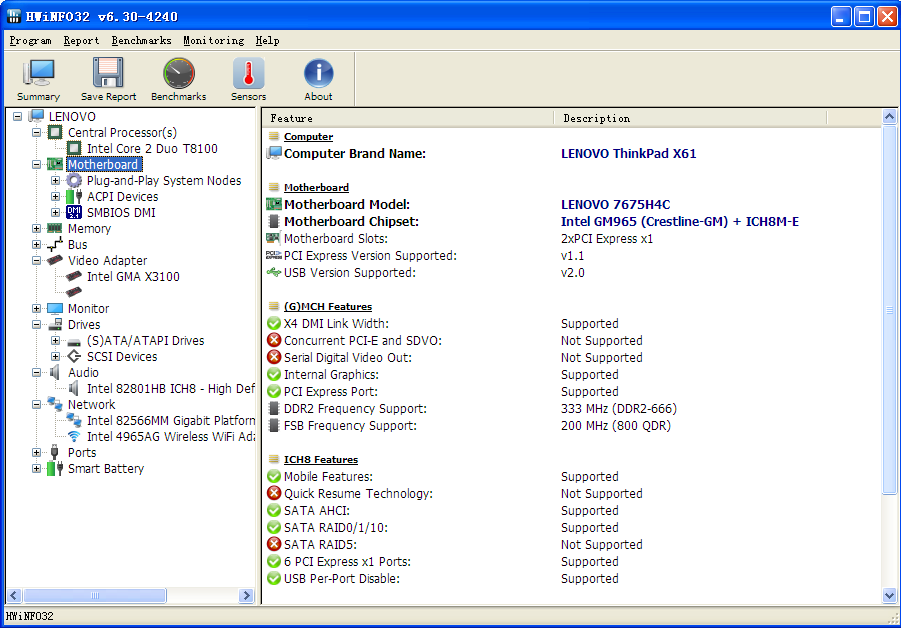
Task: Click the Memory module icon
Action: click(55, 228)
